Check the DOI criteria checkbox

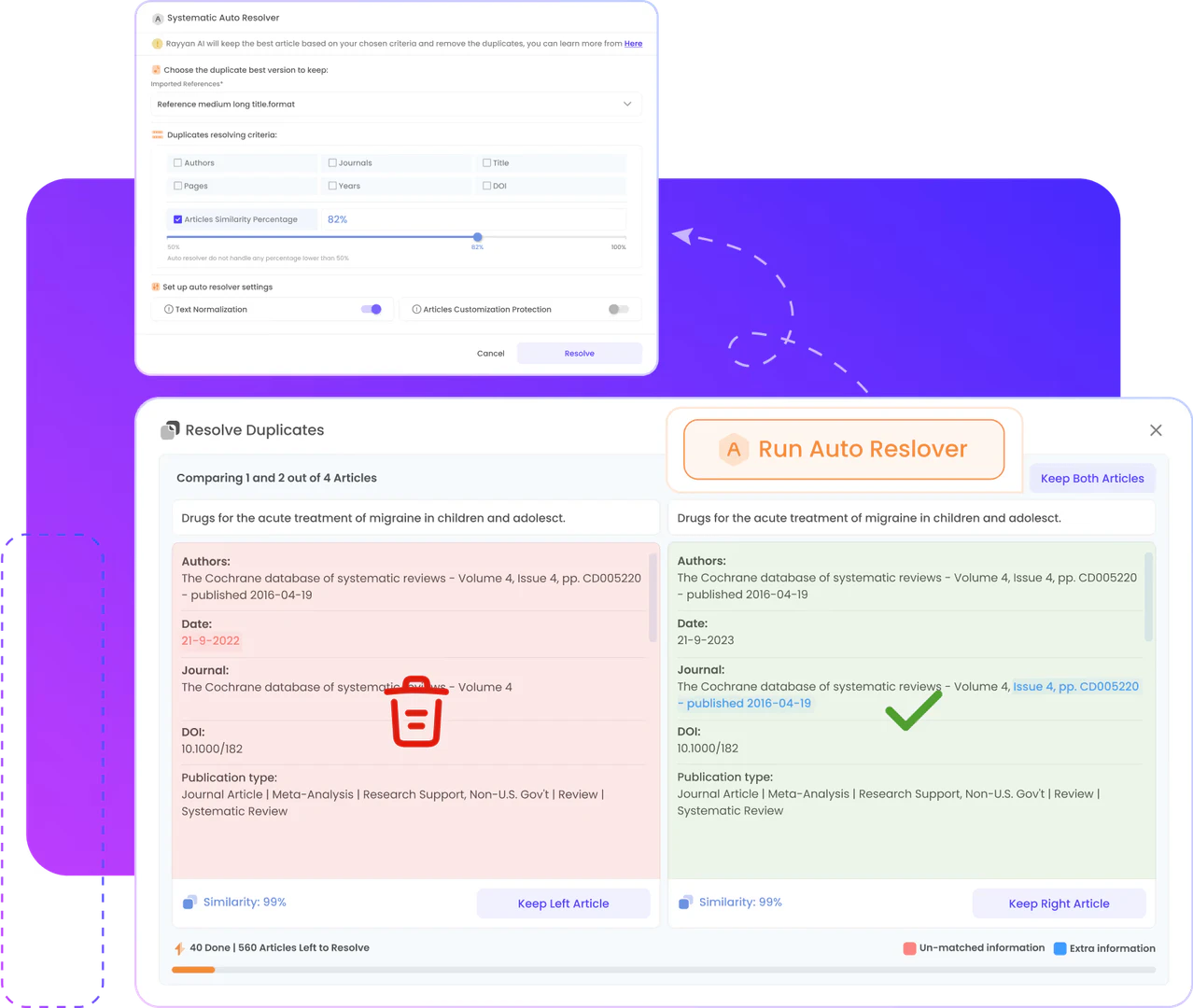tap(486, 186)
